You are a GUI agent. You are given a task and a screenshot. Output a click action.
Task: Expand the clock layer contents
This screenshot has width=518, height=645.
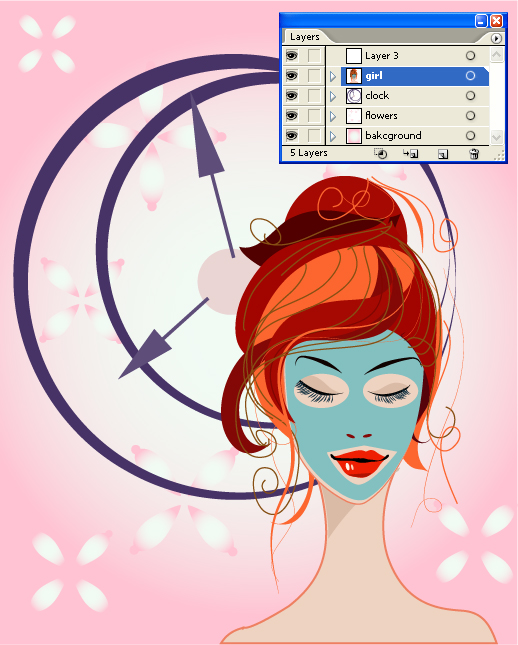(x=333, y=96)
